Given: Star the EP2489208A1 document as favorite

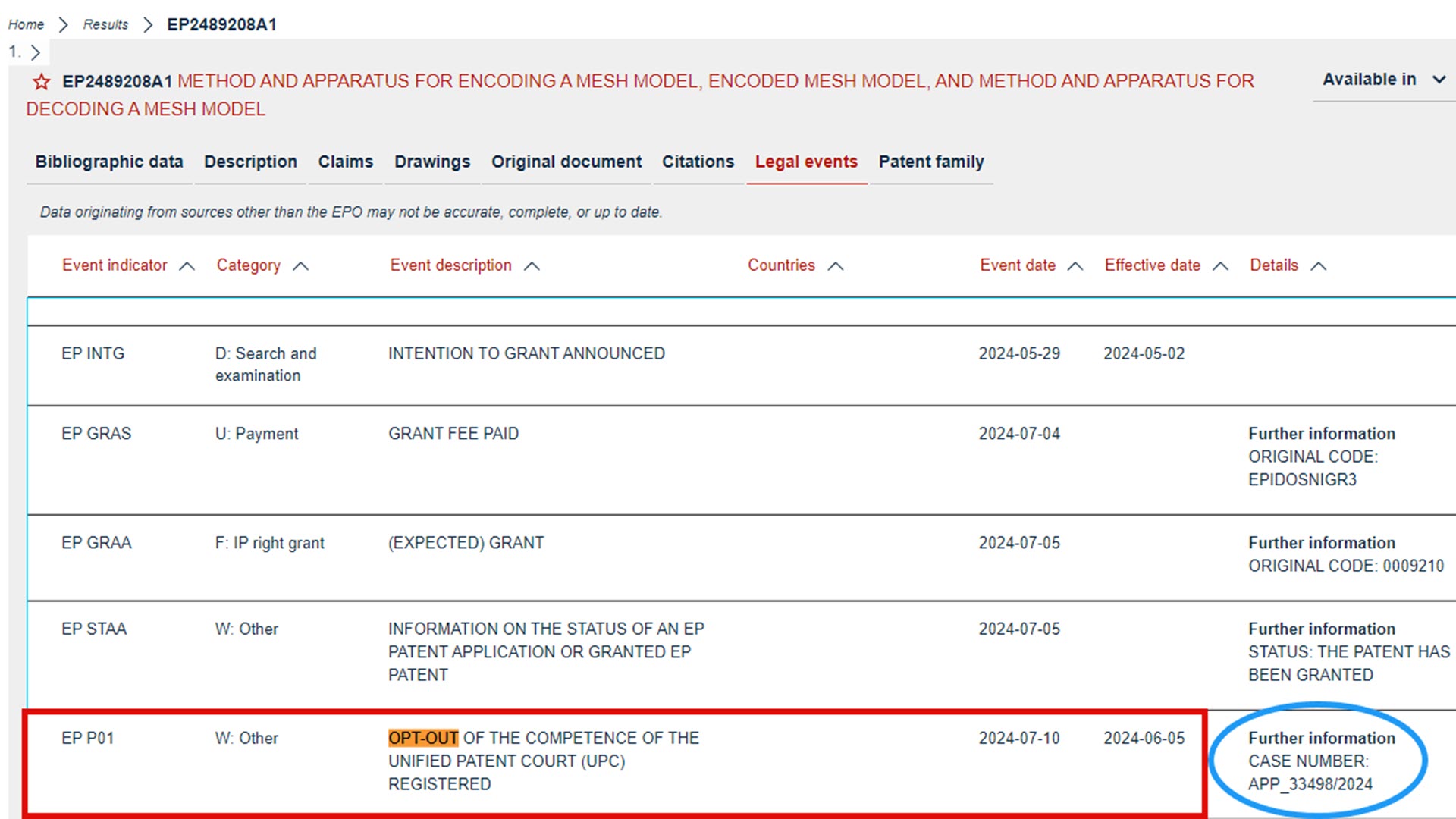Looking at the screenshot, I should pyautogui.click(x=41, y=82).
